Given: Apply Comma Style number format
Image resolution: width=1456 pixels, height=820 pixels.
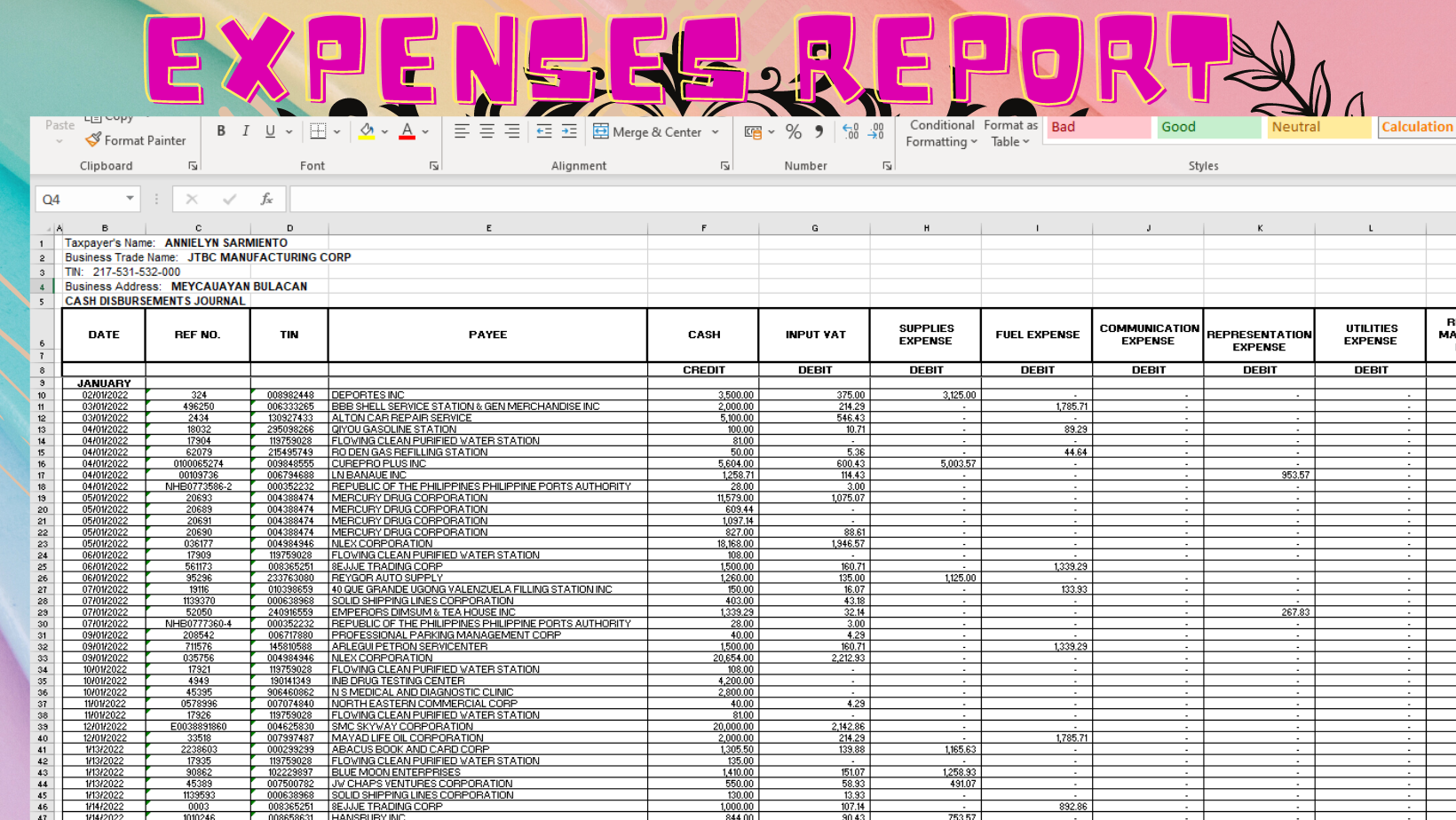Looking at the screenshot, I should pyautogui.click(x=819, y=131).
